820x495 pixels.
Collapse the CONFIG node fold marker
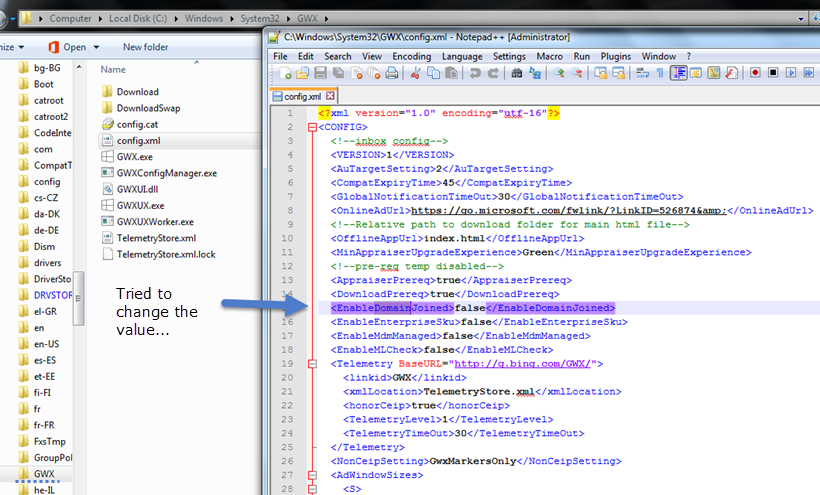(312, 127)
